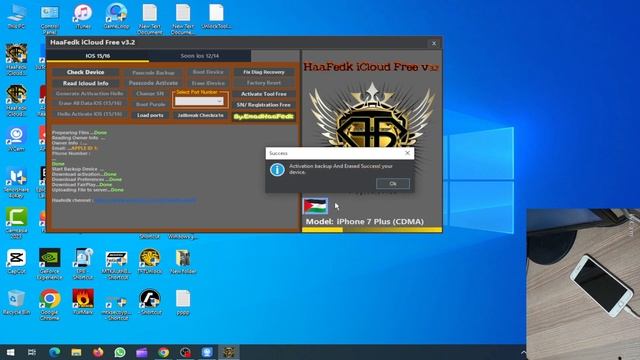This screenshot has height=360, width=640.
Task: Open the Control Panel desktop shortcut
Action: 50,18
